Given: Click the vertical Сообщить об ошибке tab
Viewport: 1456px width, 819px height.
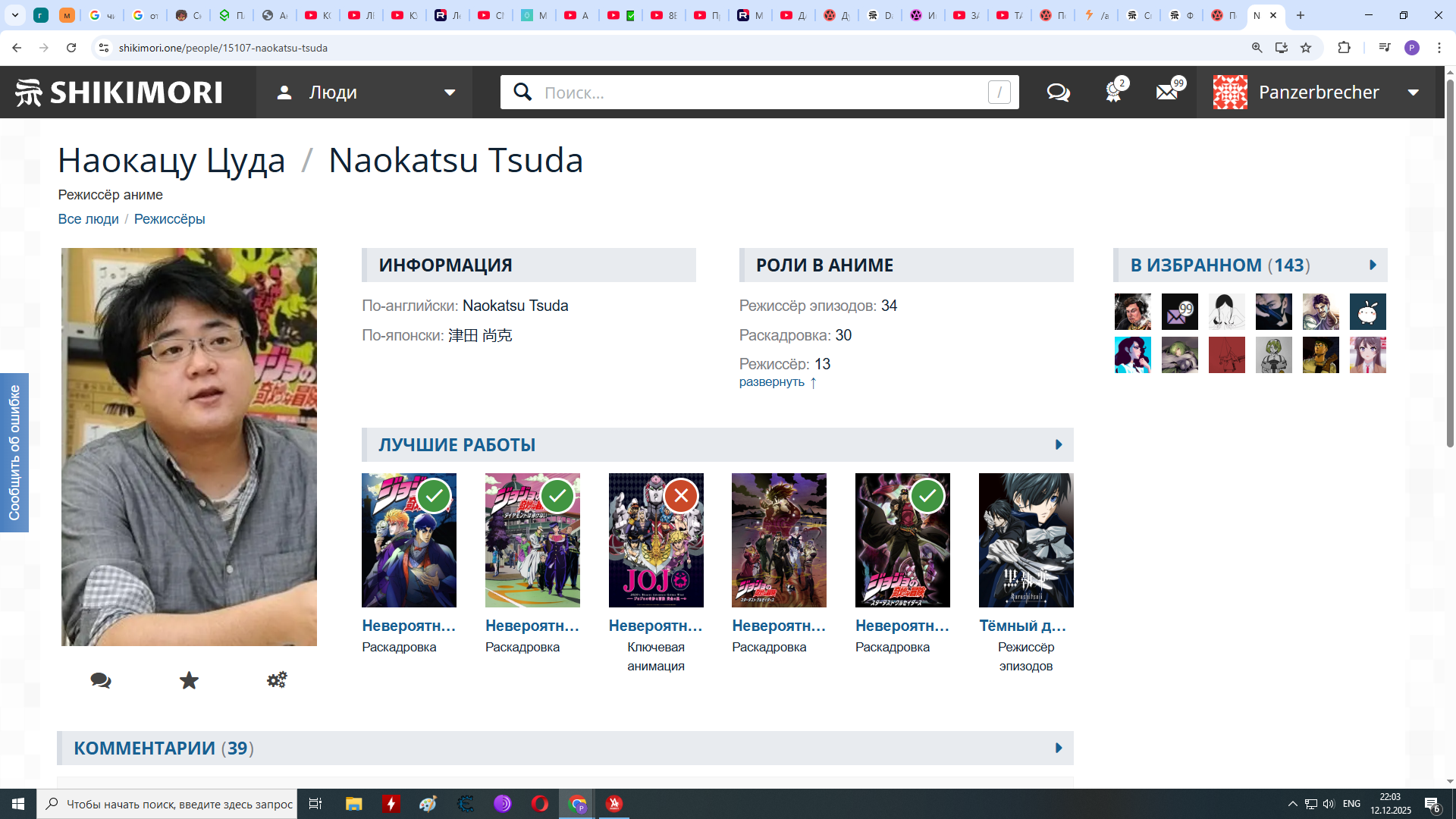Looking at the screenshot, I should coord(14,453).
